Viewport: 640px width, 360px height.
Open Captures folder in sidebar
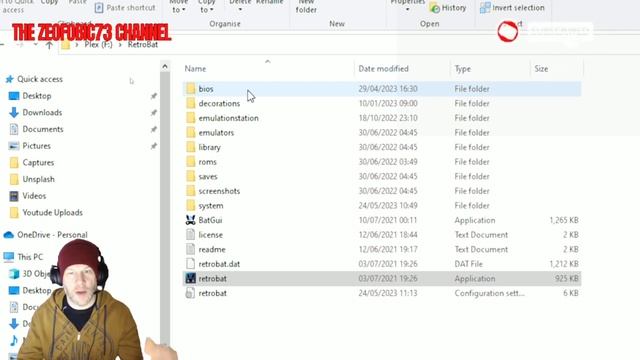coord(38,162)
